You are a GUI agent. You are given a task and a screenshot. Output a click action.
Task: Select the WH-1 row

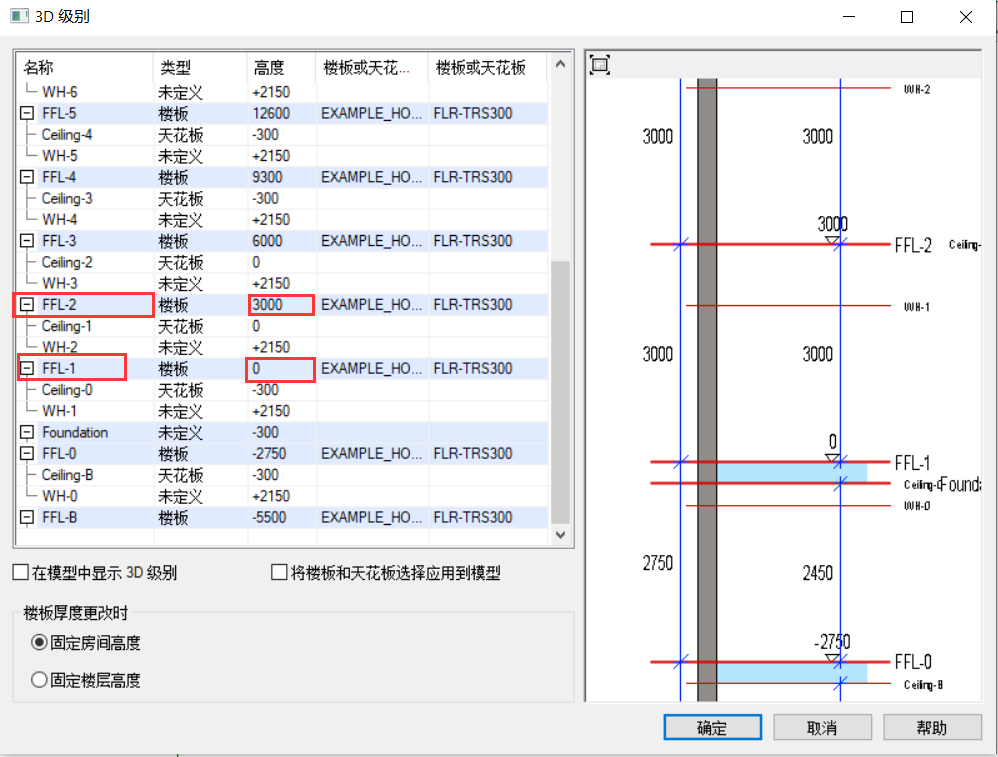click(x=281, y=411)
